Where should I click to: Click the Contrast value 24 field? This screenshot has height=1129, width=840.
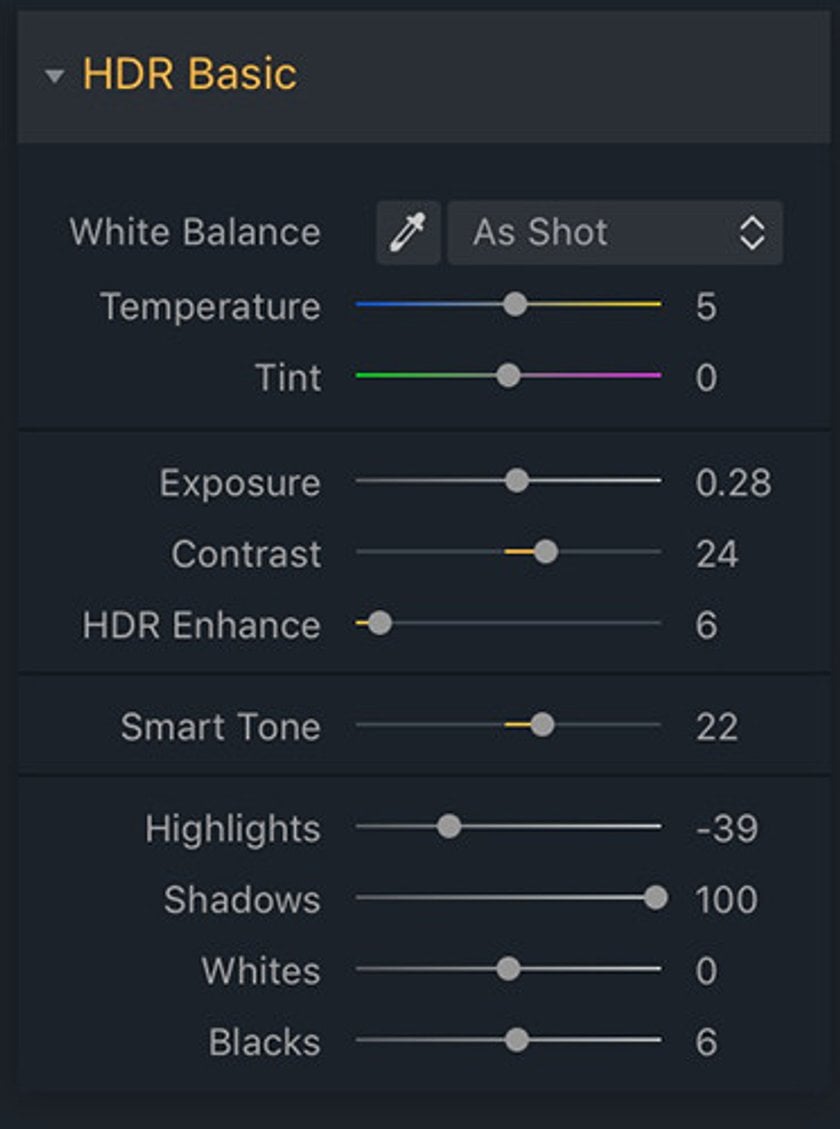click(x=716, y=554)
